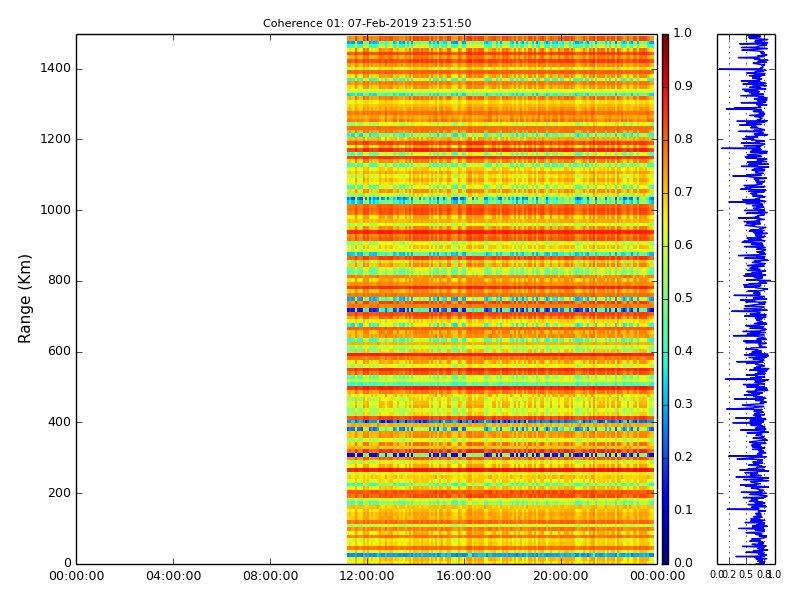This screenshot has width=800, height=600.
Task: Click the colorbar 0.9 label
Action: click(x=683, y=86)
